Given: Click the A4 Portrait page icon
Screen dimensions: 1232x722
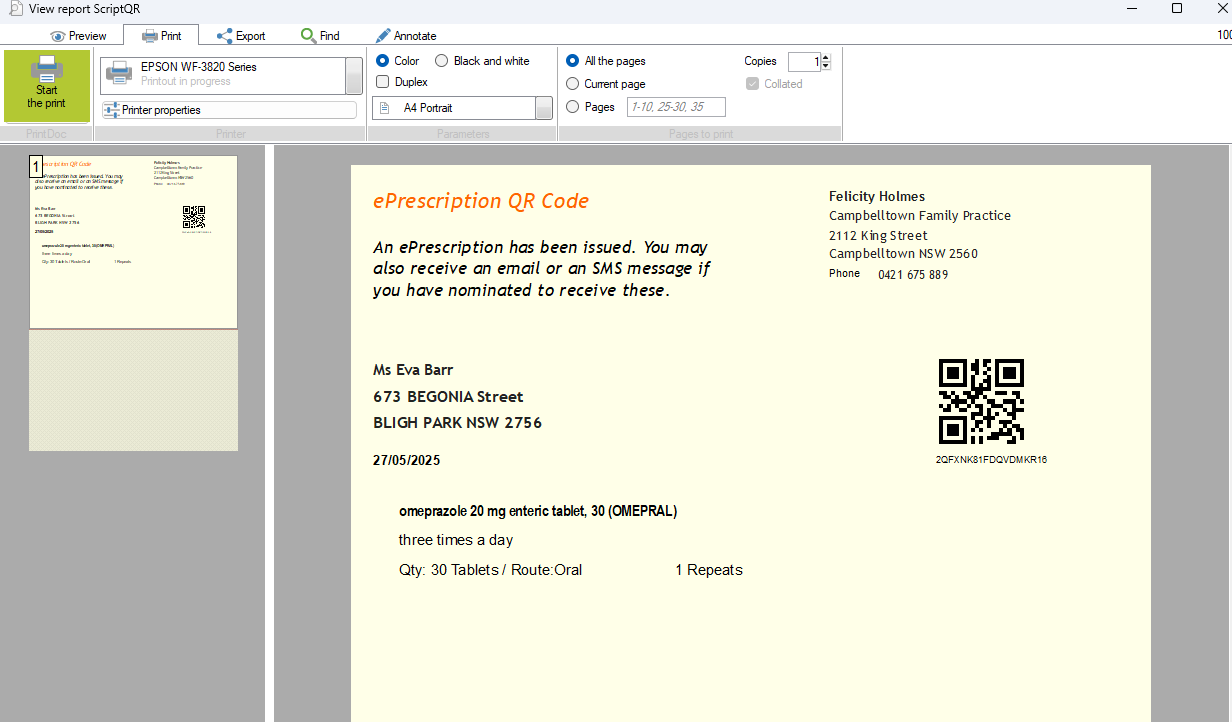Looking at the screenshot, I should click(x=384, y=108).
